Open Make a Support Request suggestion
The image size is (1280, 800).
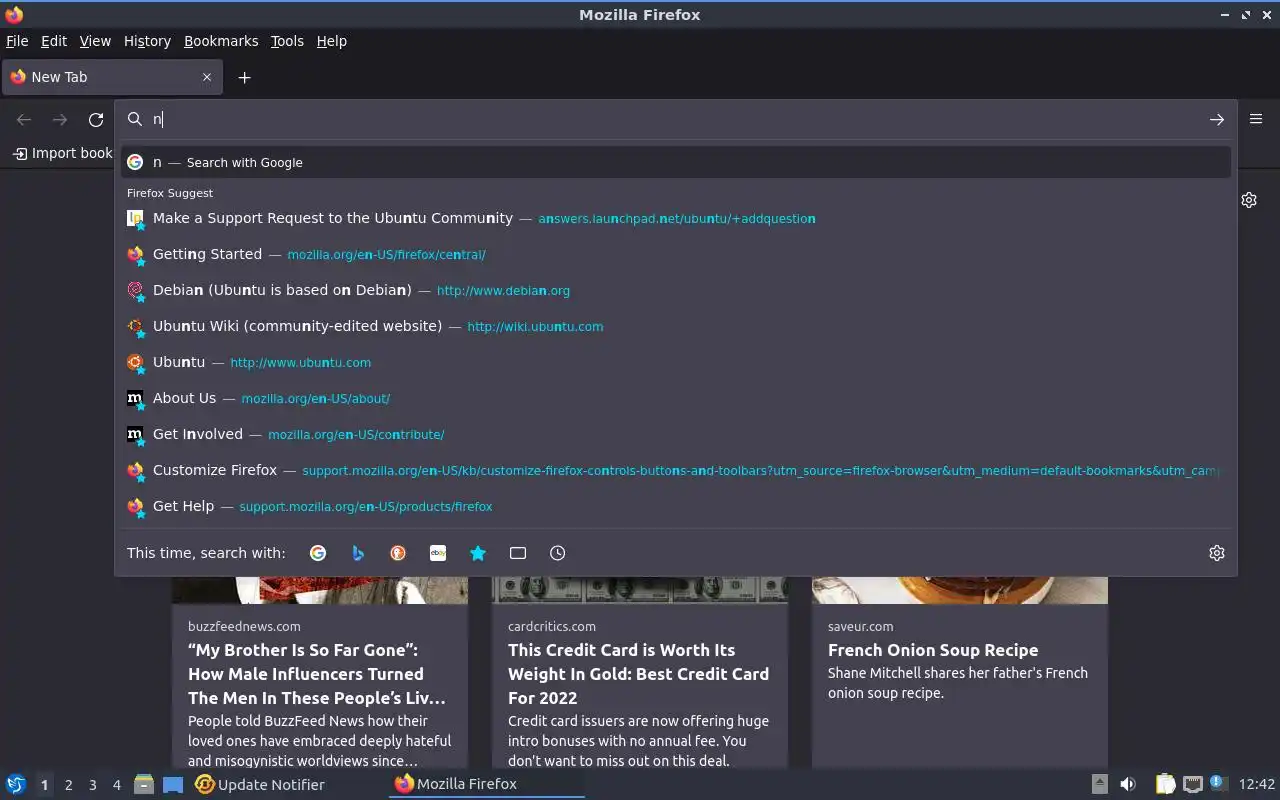(x=676, y=218)
